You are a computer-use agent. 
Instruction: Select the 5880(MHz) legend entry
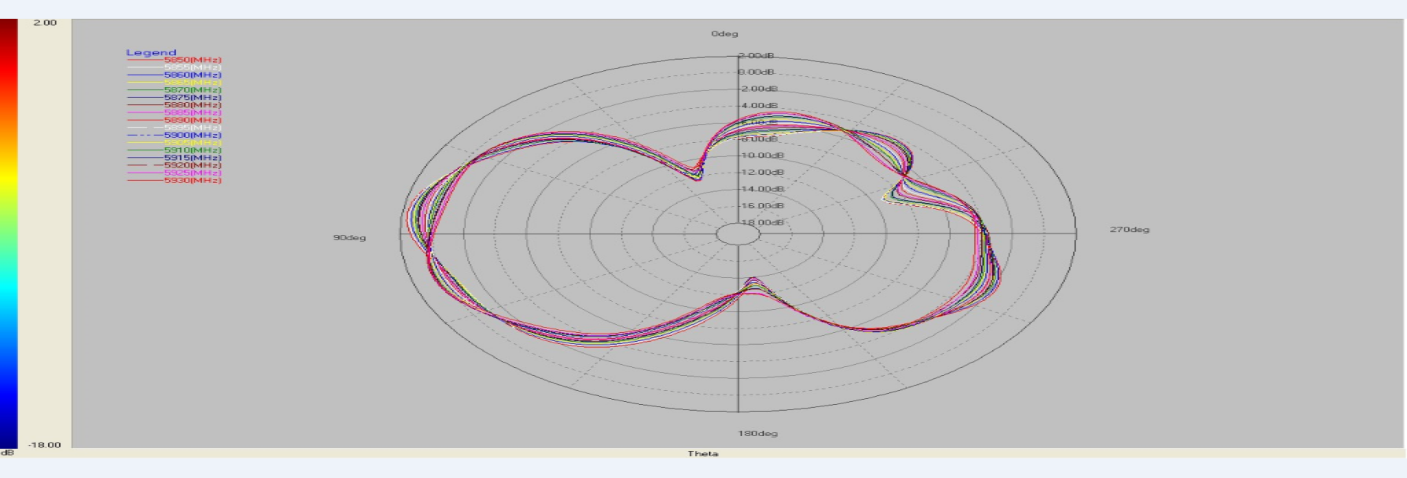click(x=174, y=105)
